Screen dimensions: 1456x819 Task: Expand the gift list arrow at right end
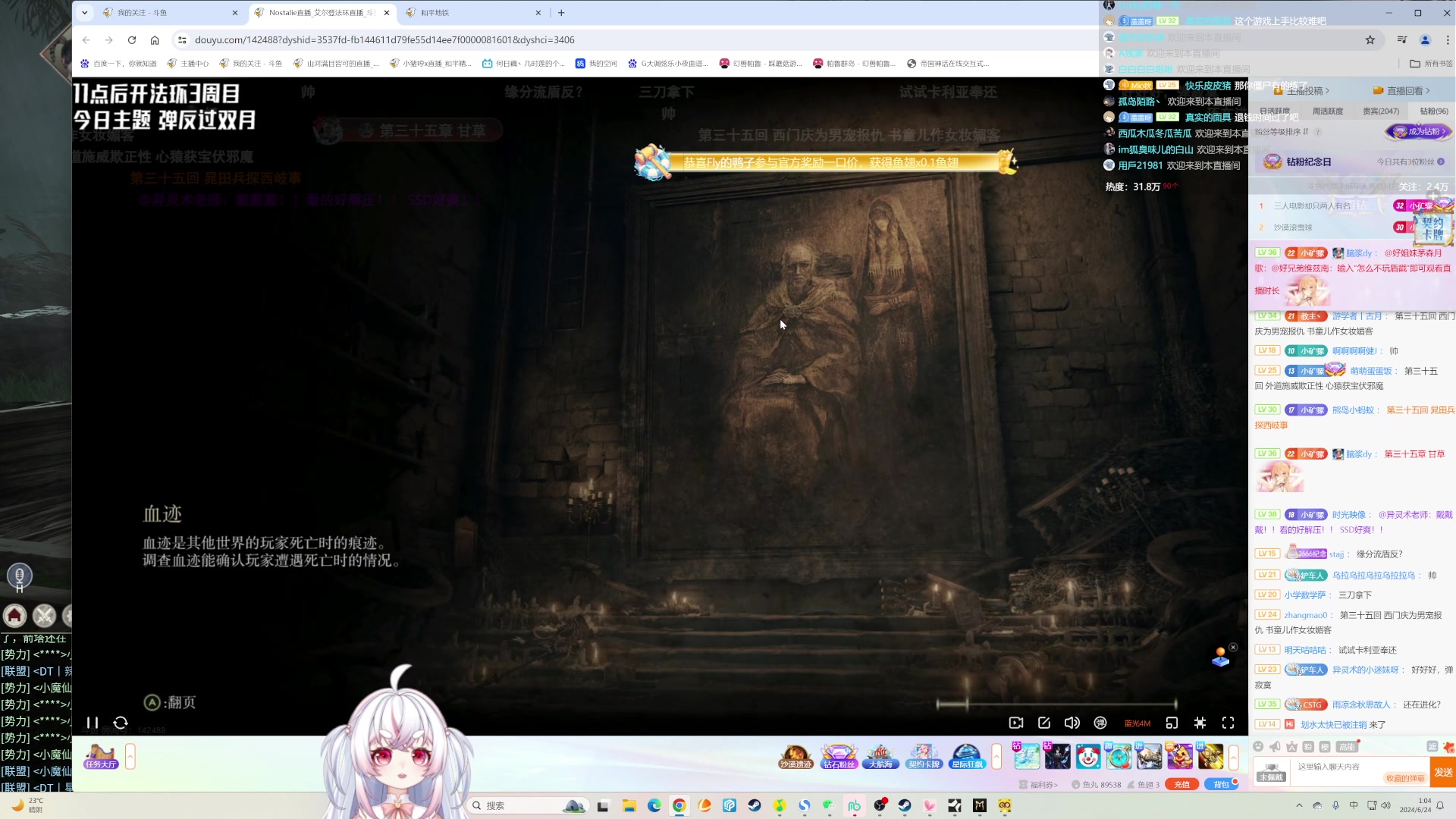pyautogui.click(x=1234, y=756)
